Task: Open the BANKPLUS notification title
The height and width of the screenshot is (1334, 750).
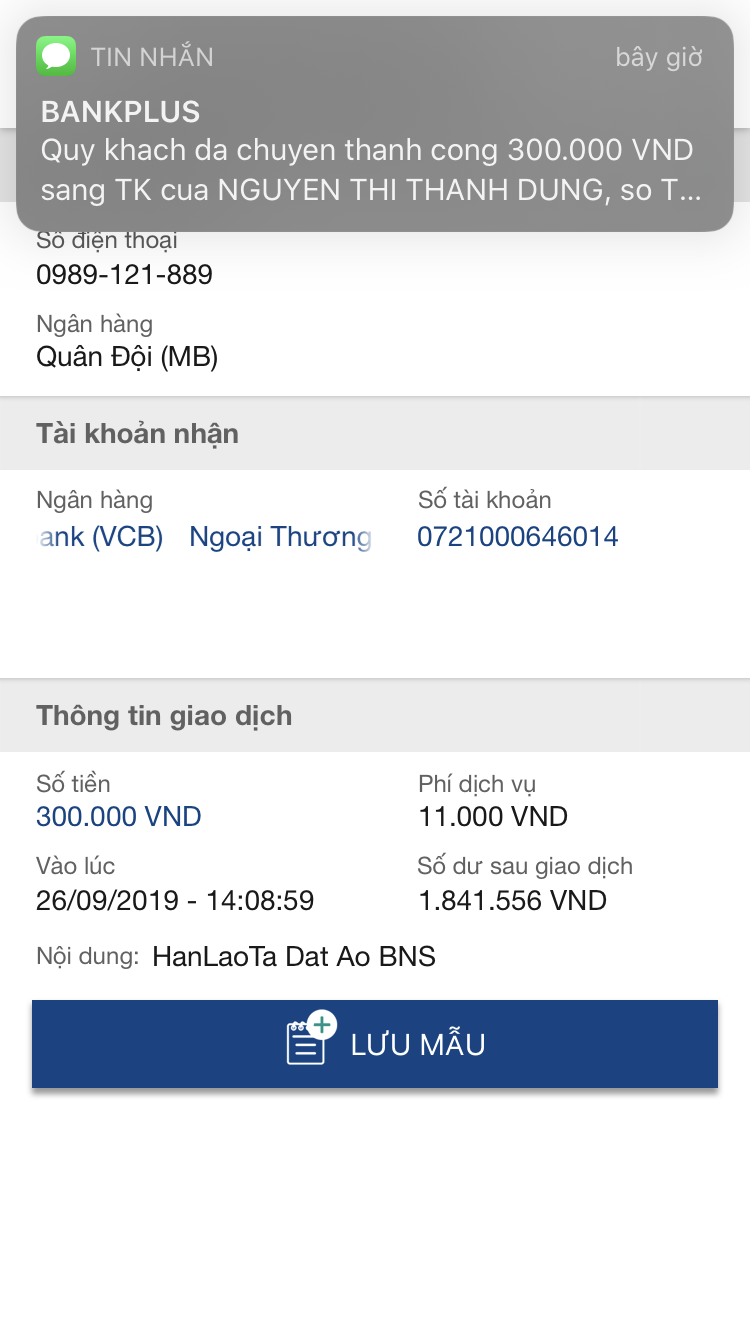Action: click(x=120, y=112)
